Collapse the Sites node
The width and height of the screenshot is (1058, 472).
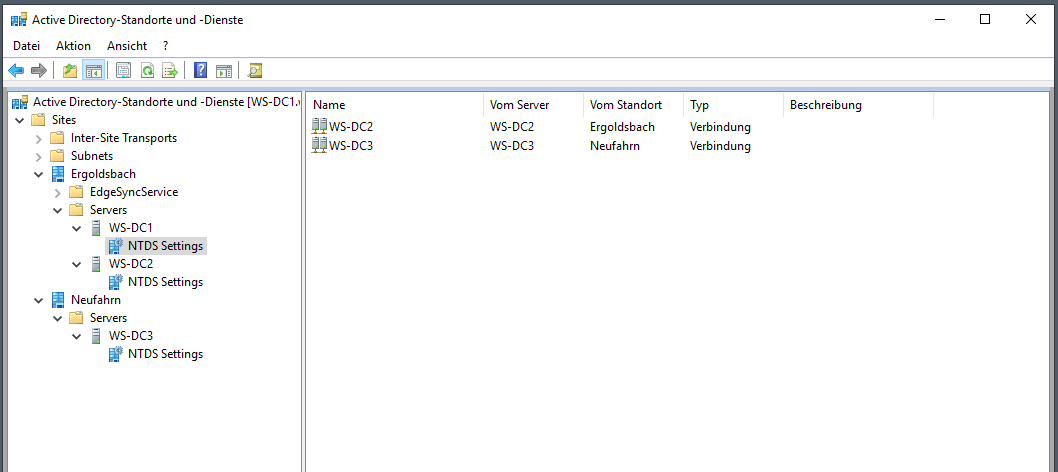click(19, 121)
